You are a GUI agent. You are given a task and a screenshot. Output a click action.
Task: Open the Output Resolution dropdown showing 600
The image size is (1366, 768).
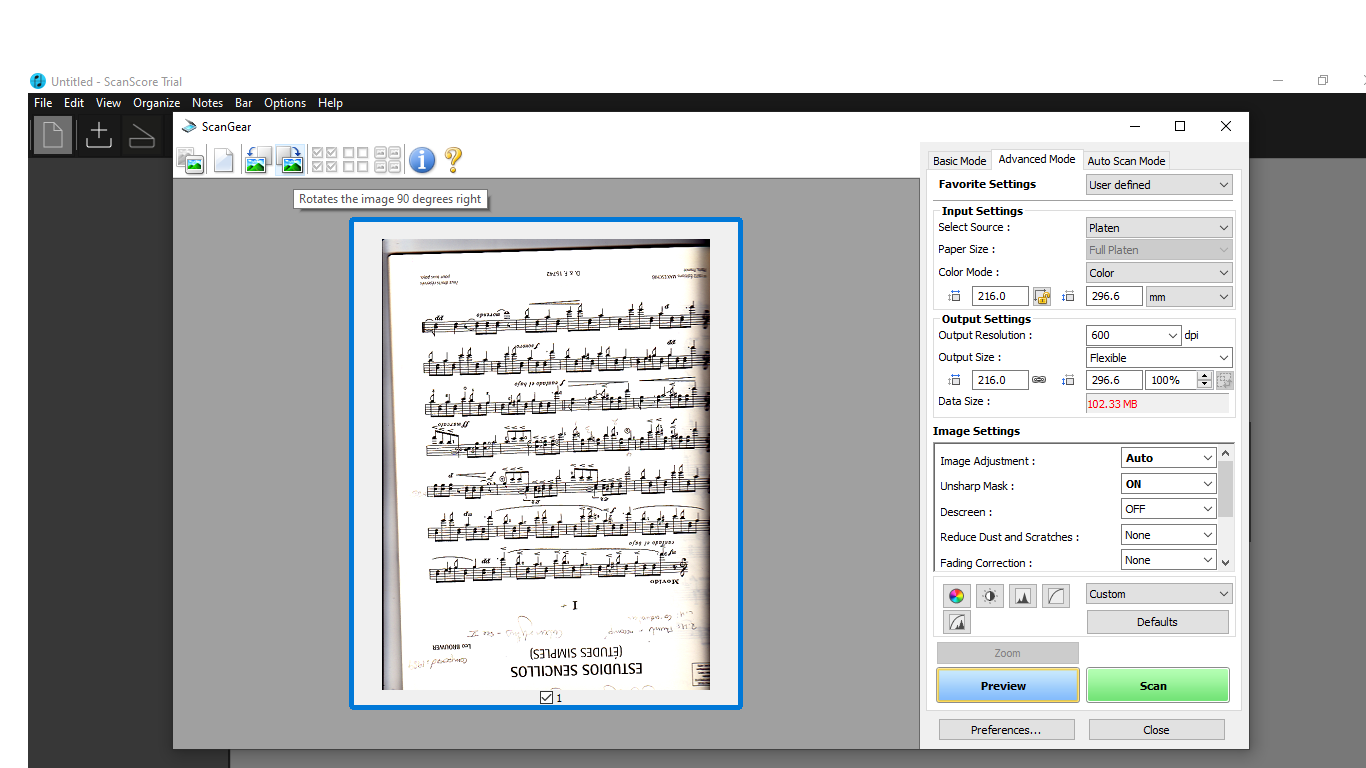click(1134, 336)
